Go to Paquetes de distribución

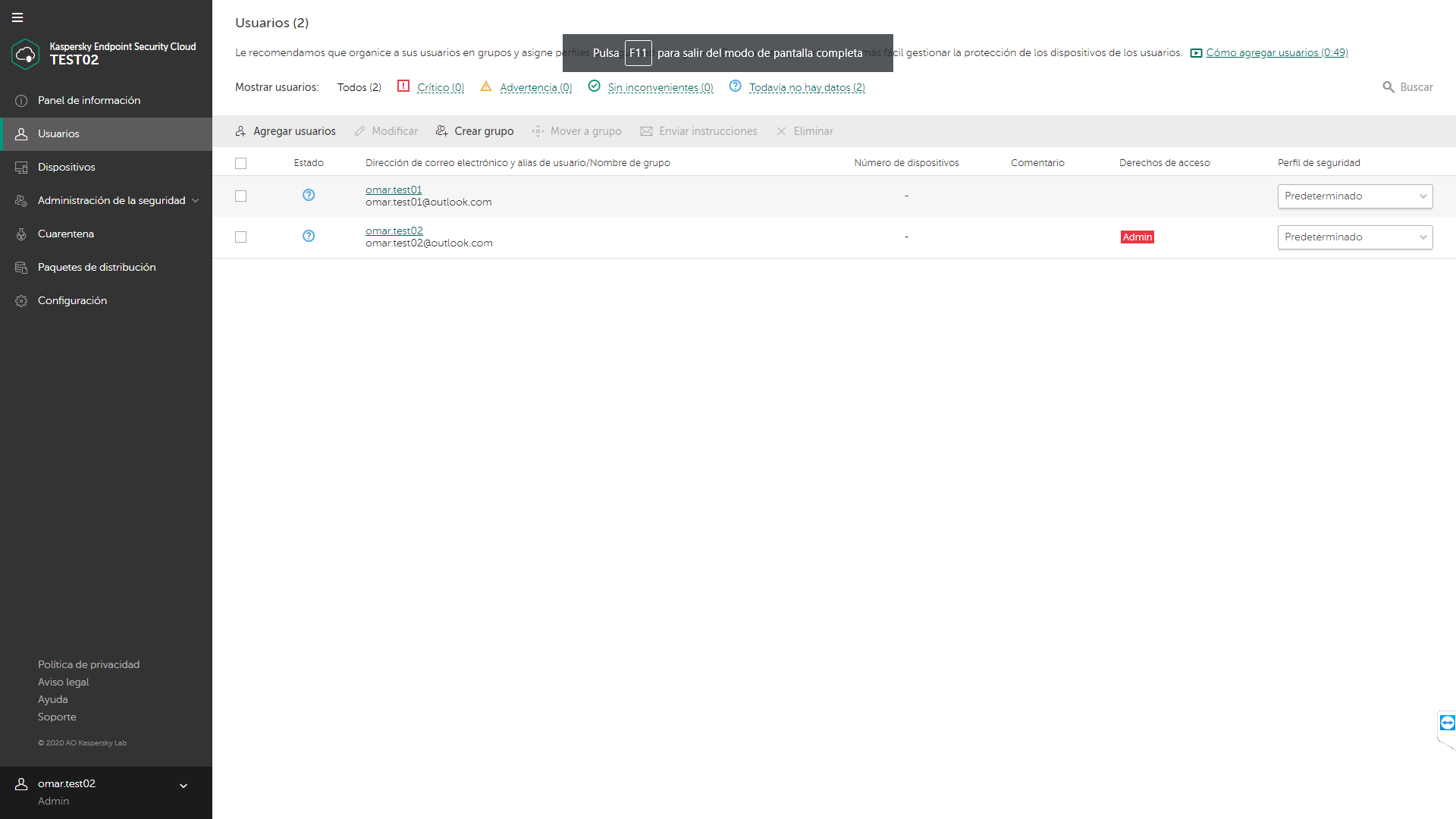[96, 268]
